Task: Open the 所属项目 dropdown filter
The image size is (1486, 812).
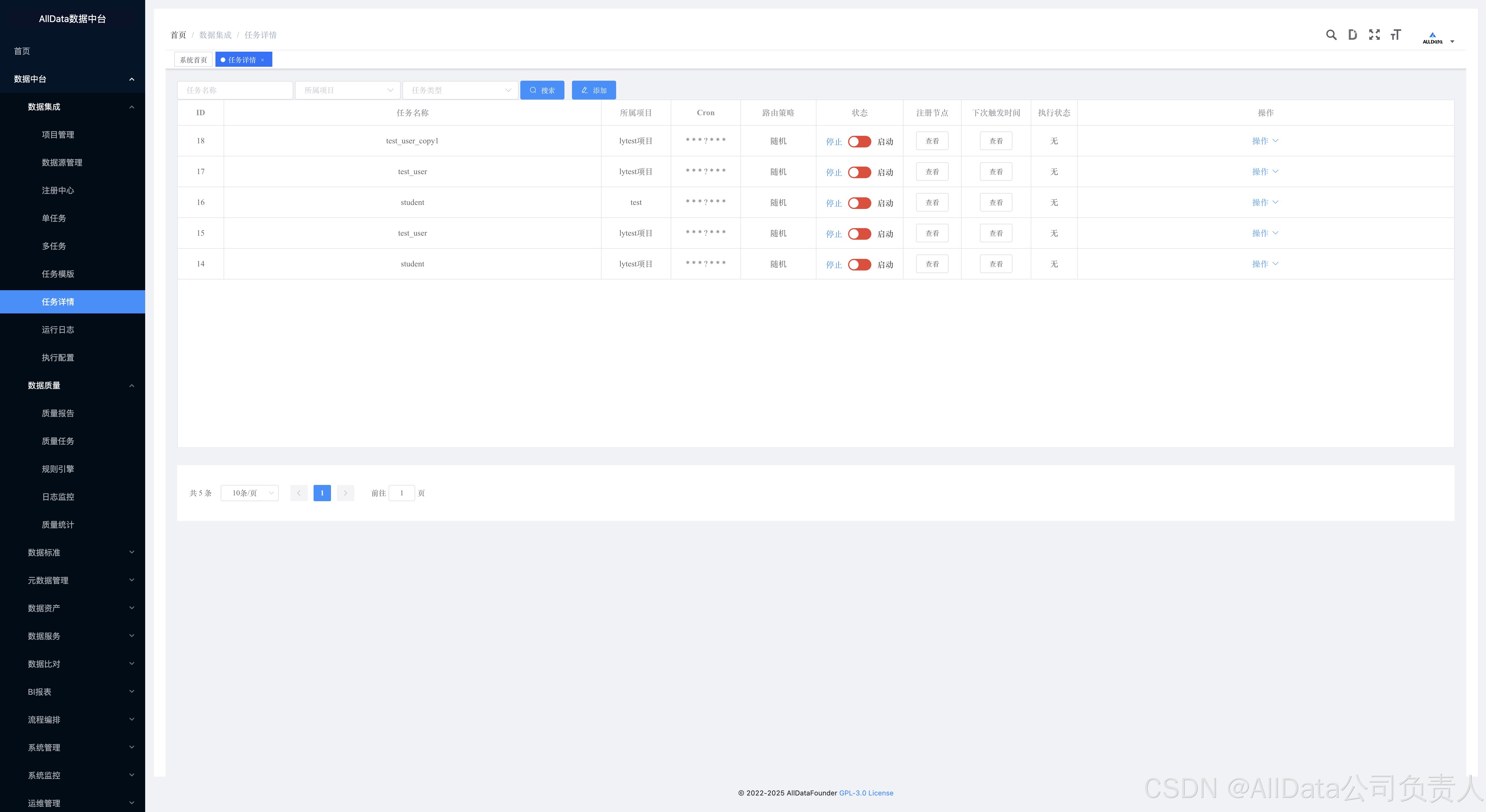Action: point(348,91)
